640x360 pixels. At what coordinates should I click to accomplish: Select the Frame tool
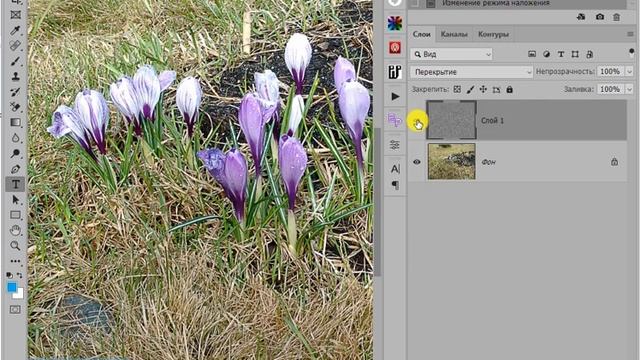(16, 15)
